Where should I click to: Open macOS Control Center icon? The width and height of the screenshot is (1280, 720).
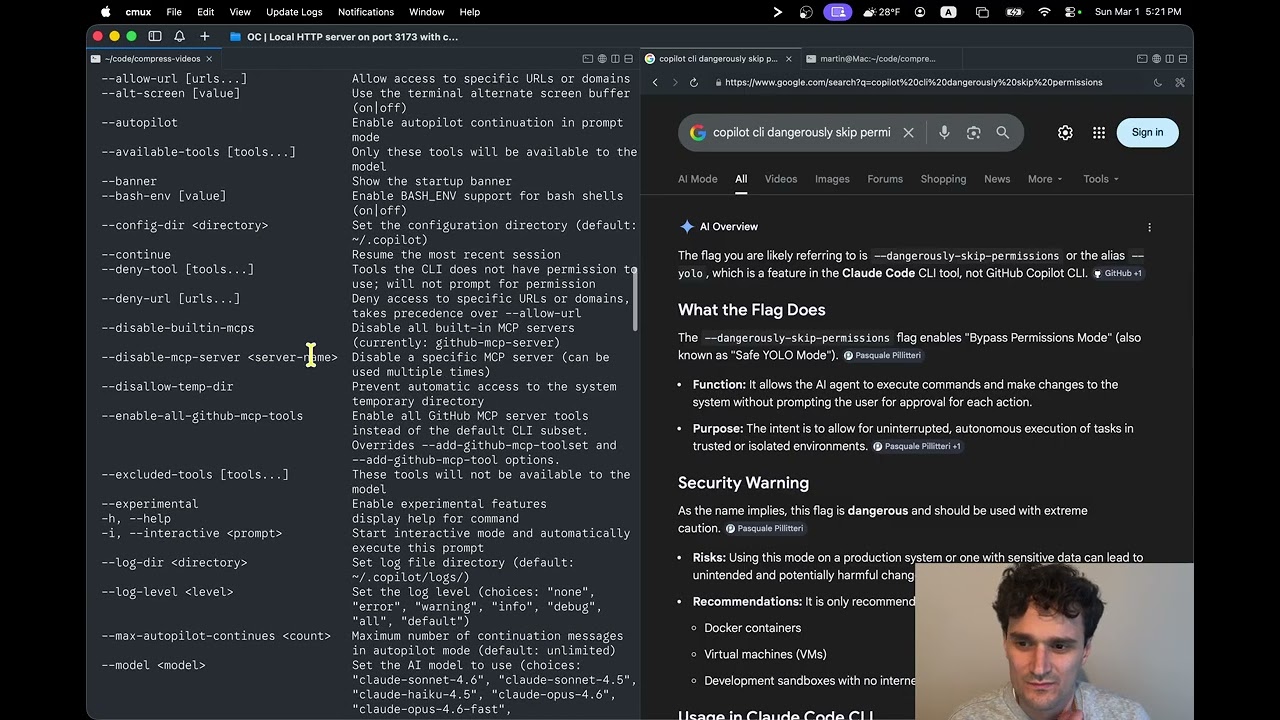click(x=1072, y=12)
